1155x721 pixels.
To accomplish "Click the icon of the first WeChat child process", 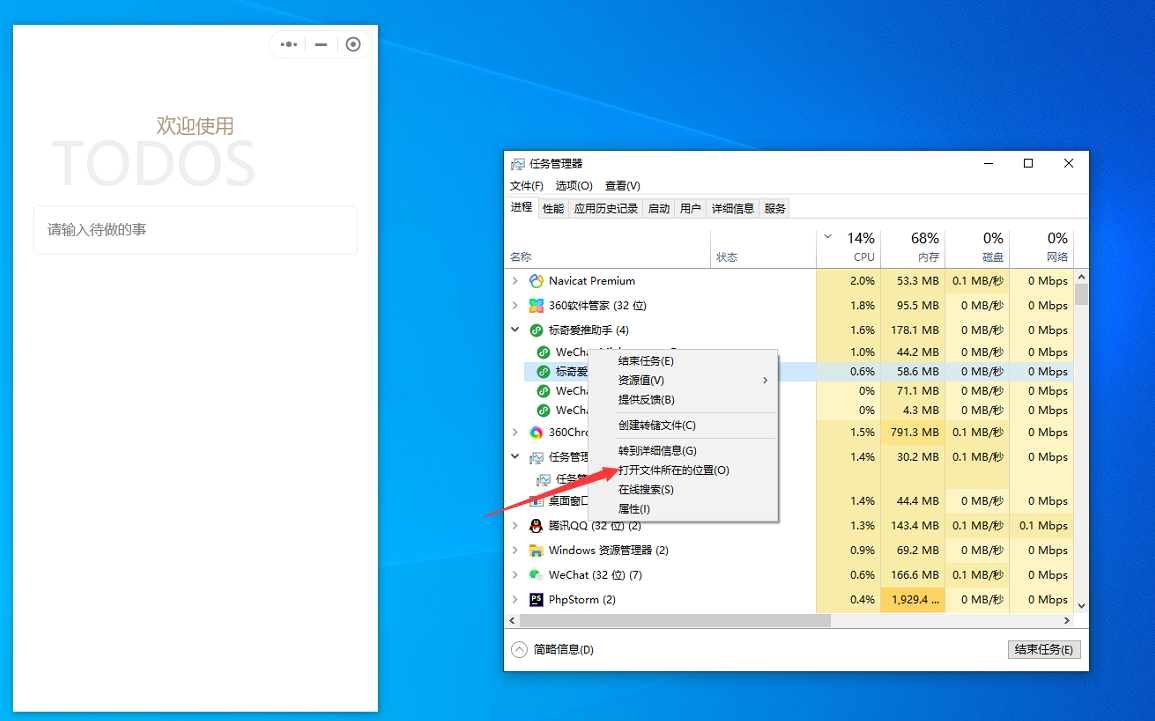I will pyautogui.click(x=544, y=352).
